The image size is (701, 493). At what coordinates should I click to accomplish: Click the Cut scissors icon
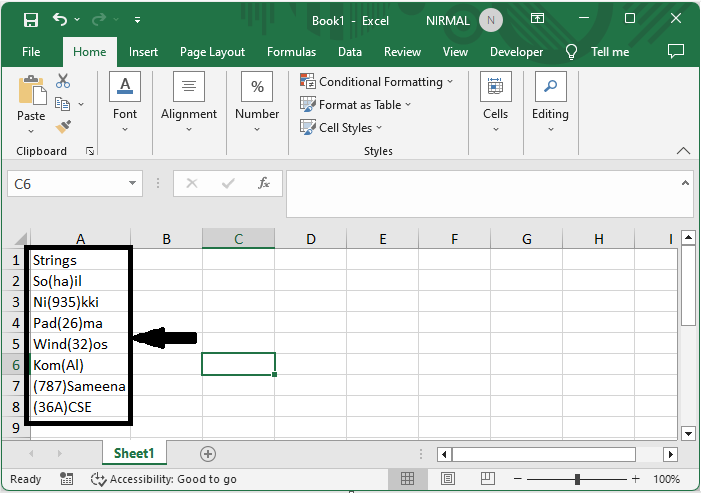[x=63, y=81]
